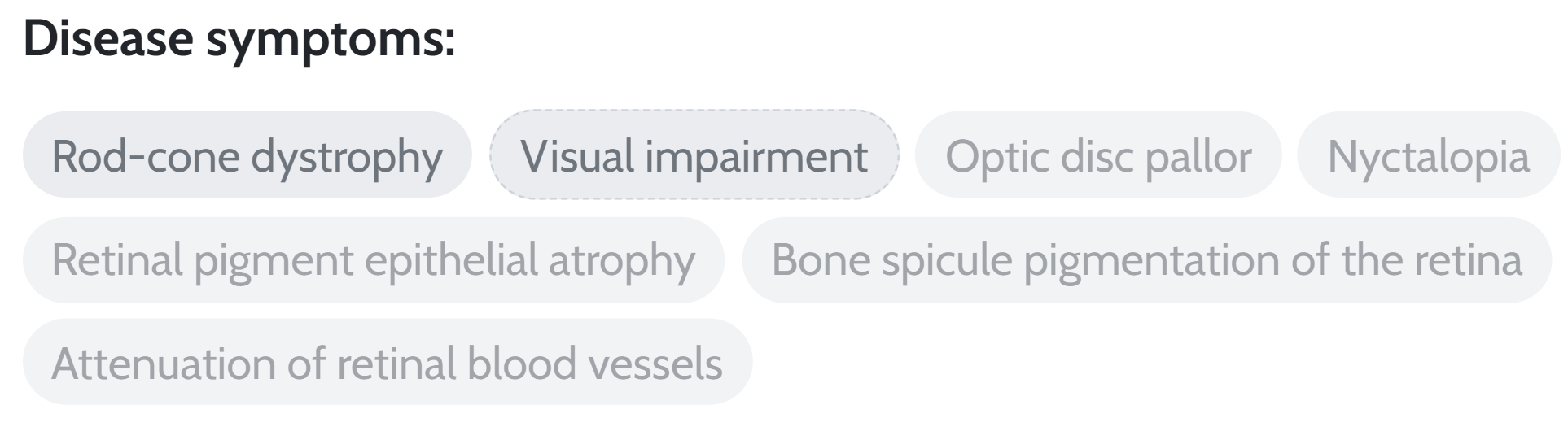The image size is (1568, 431).
Task: Enable the Optic disc pallor symptom
Action: point(1097,155)
